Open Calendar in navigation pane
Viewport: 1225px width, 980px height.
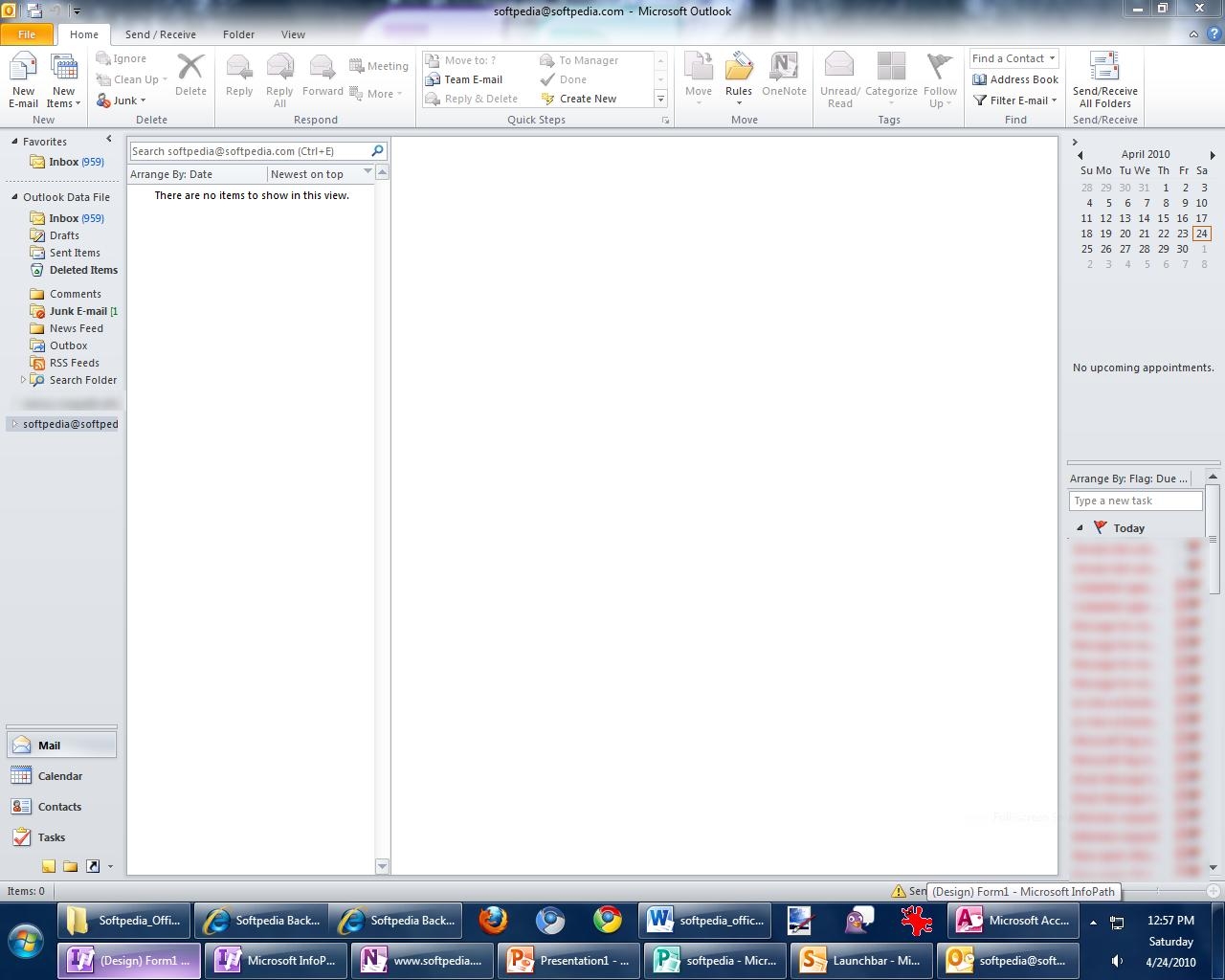tap(59, 776)
